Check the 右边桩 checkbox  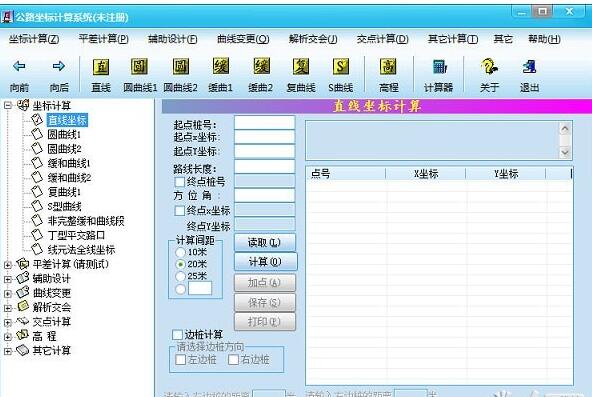point(234,360)
